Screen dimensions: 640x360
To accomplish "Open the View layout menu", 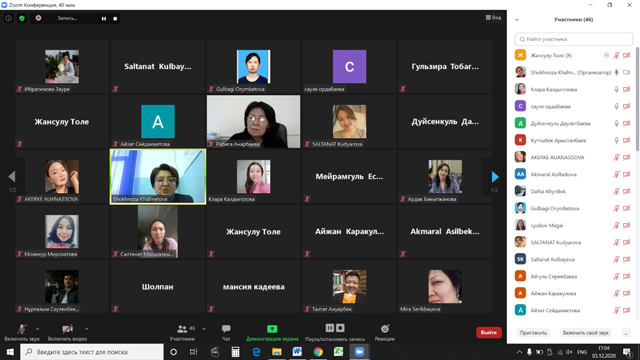I will [x=493, y=18].
